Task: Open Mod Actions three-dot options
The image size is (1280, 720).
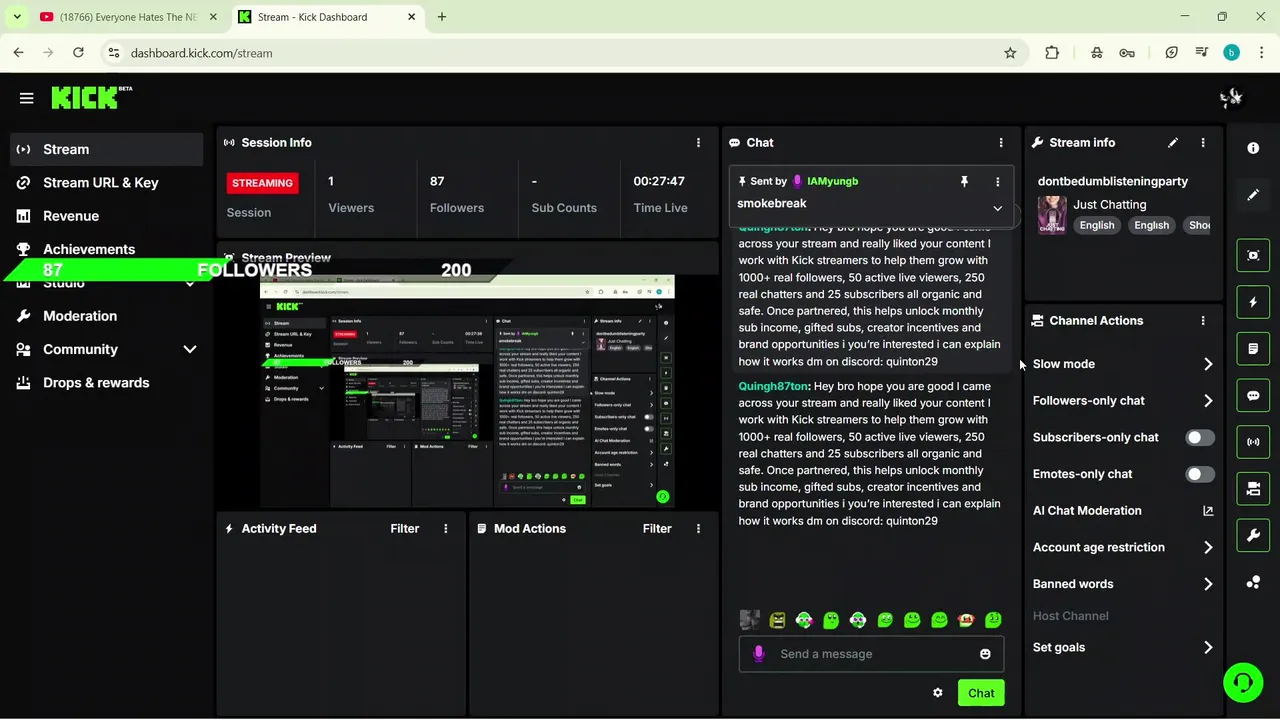Action: click(698, 529)
